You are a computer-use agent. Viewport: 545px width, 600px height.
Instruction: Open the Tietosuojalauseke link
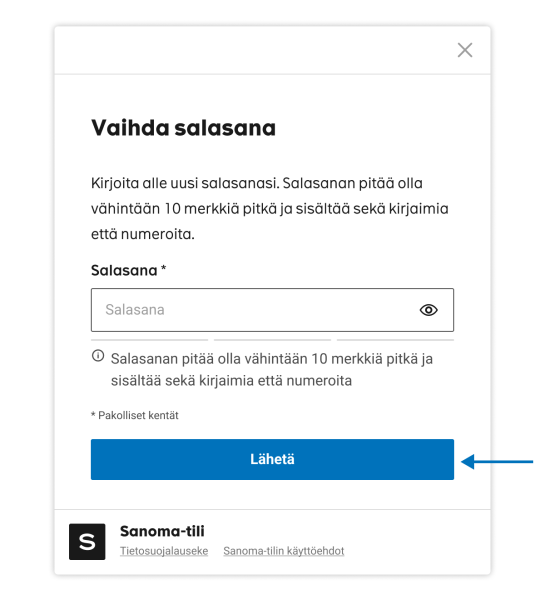pyautogui.click(x=164, y=551)
